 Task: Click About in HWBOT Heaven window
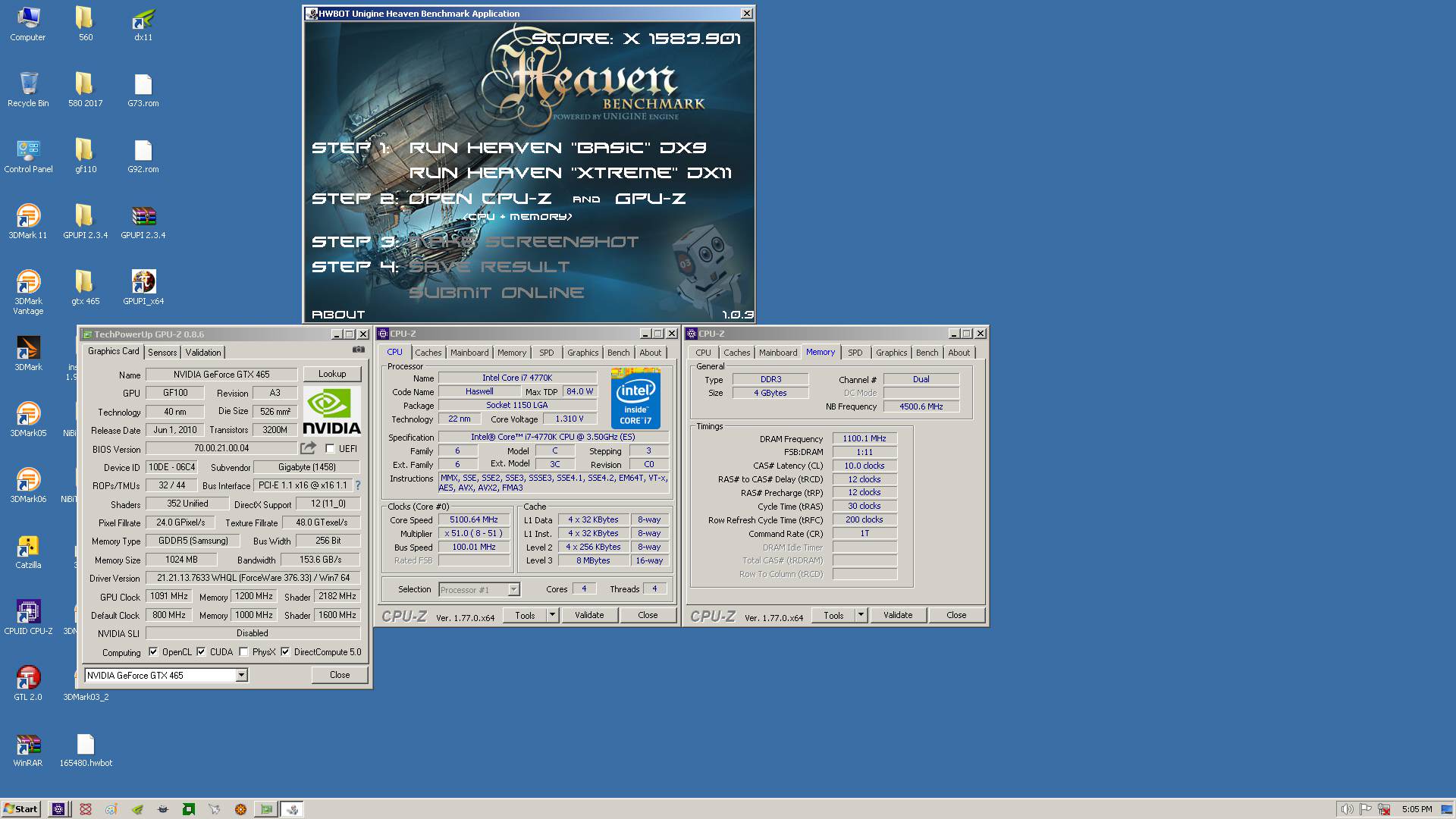[x=338, y=314]
